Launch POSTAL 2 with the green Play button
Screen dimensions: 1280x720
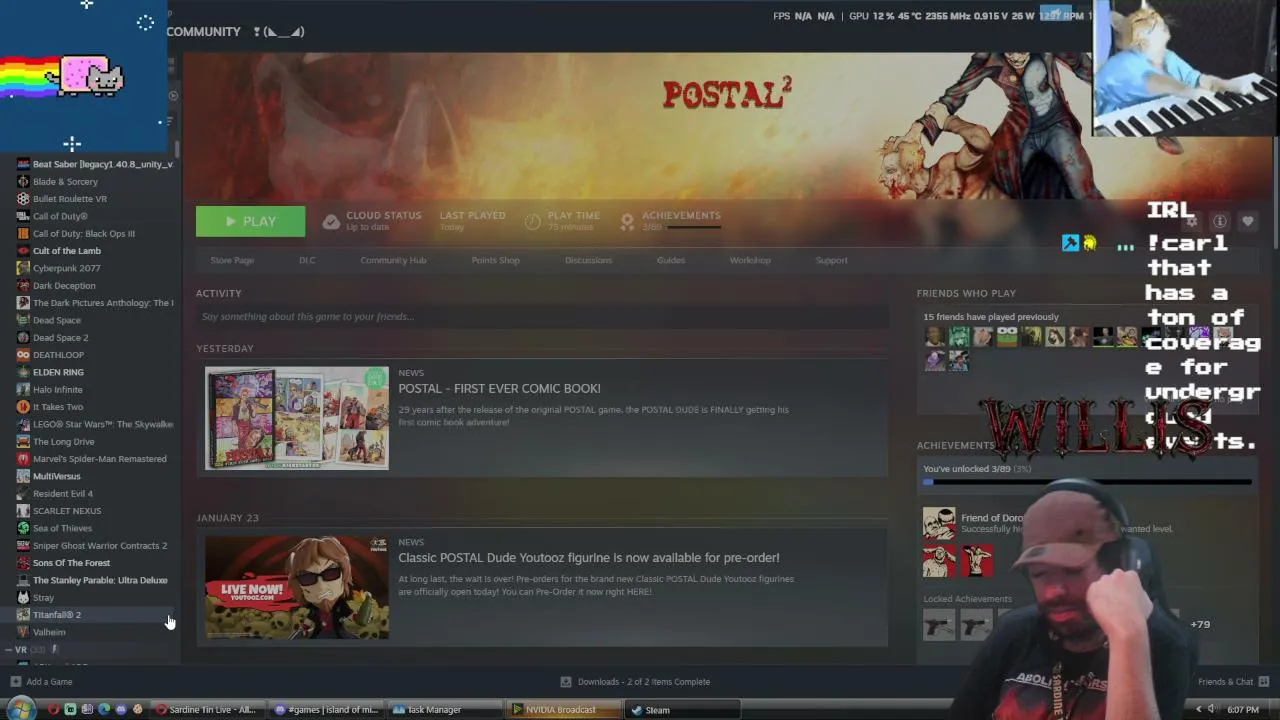point(250,221)
